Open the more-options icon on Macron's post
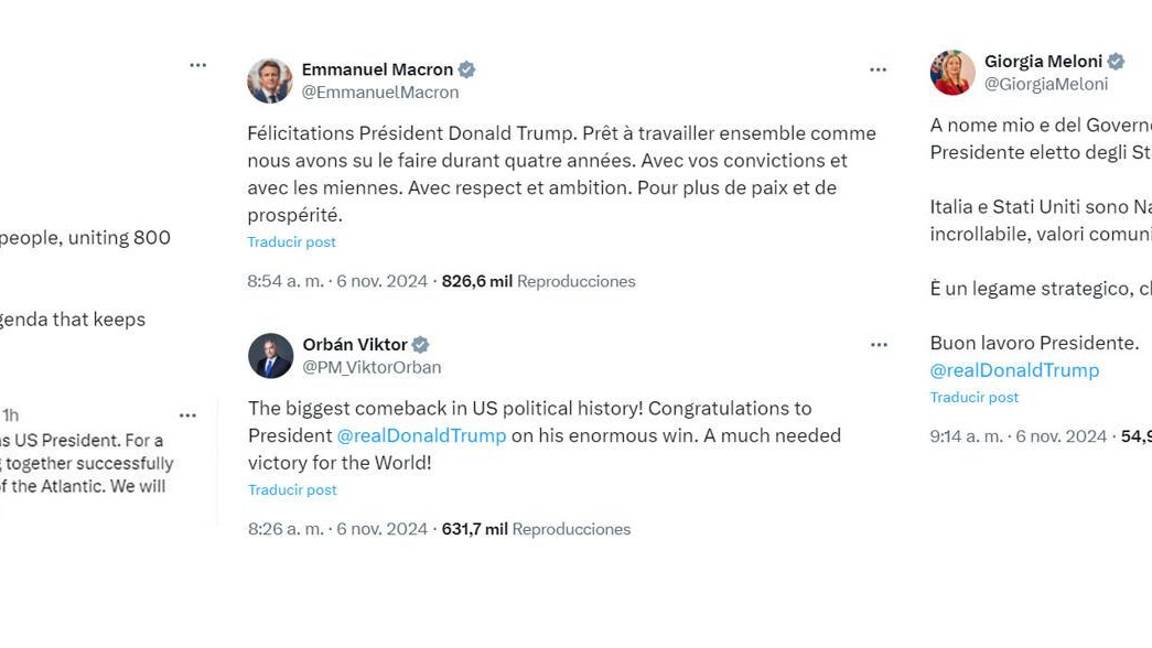The width and height of the screenshot is (1152, 648). tap(879, 69)
